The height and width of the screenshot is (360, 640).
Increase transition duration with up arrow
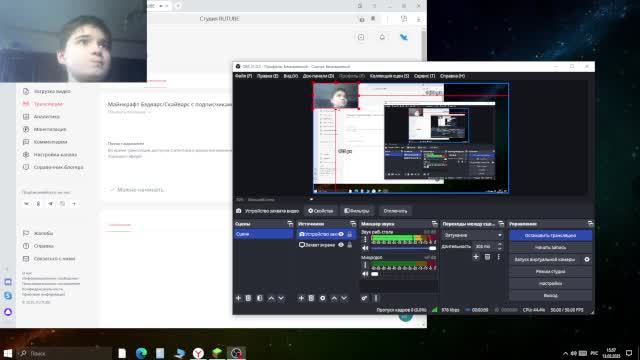pos(500,244)
